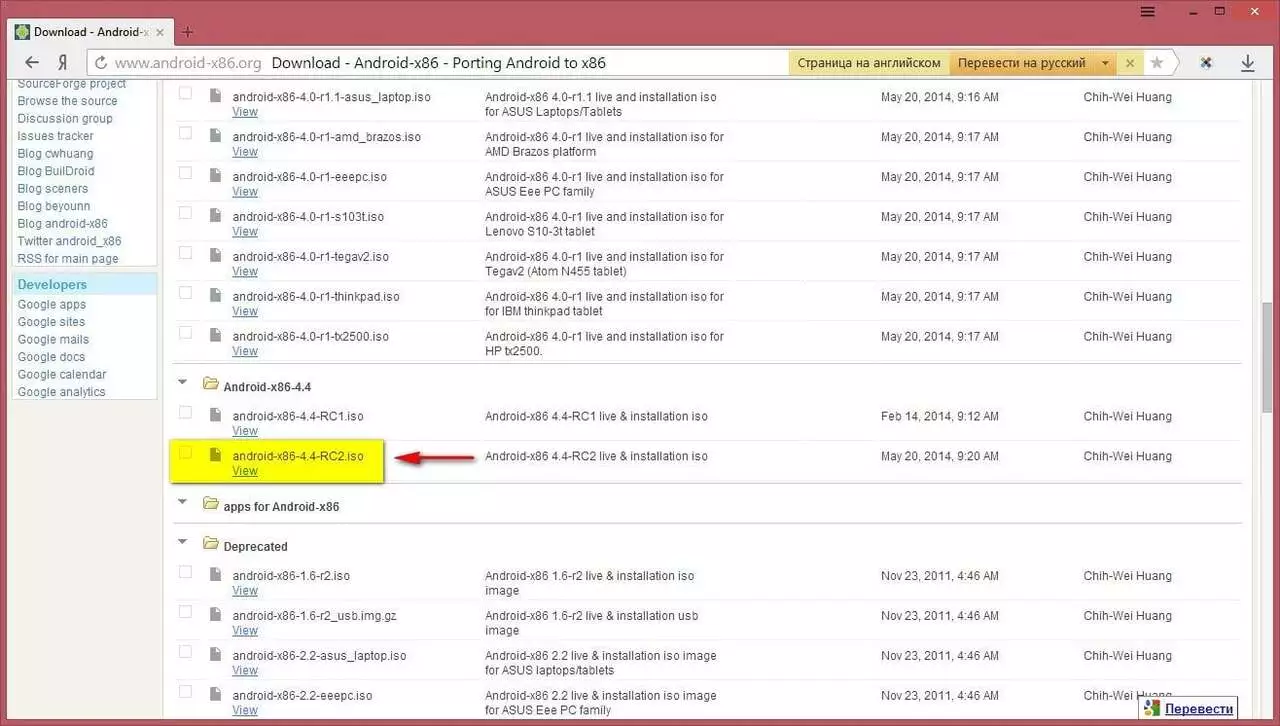Screen dimensions: 1280x726
Task: Open Blog BuildDroid sidebar link
Action: 56,171
